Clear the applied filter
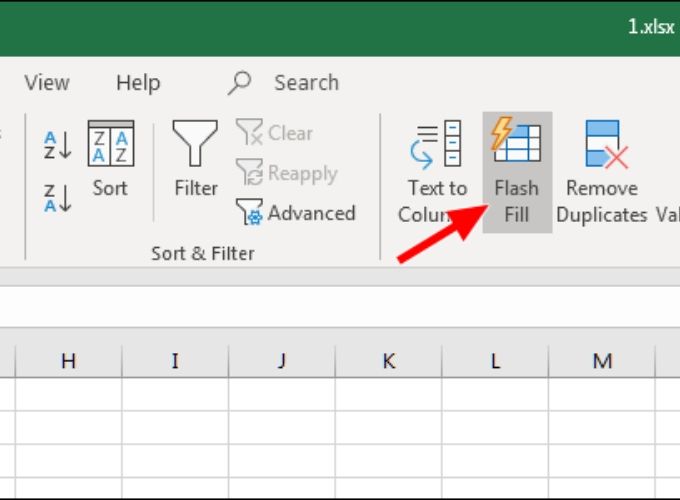The width and height of the screenshot is (680, 500). pos(276,133)
